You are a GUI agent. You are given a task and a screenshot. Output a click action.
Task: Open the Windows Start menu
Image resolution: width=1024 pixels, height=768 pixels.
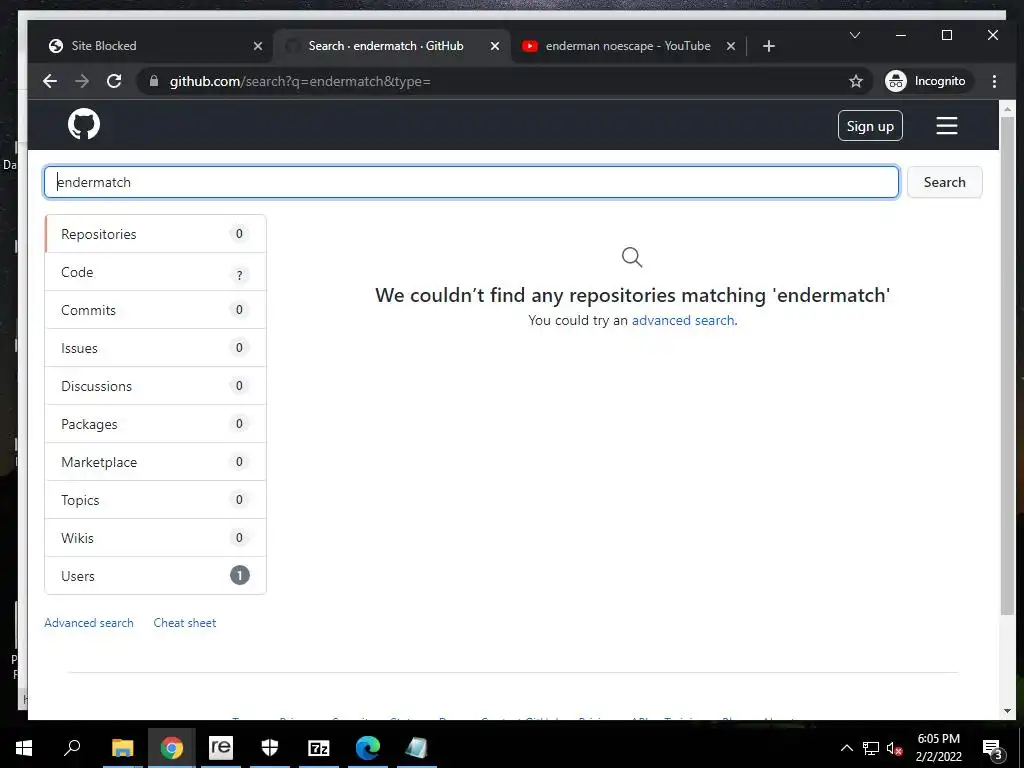tap(24, 748)
